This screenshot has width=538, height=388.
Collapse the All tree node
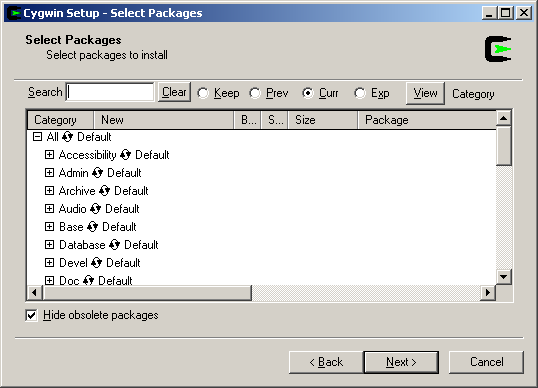pyautogui.click(x=37, y=137)
